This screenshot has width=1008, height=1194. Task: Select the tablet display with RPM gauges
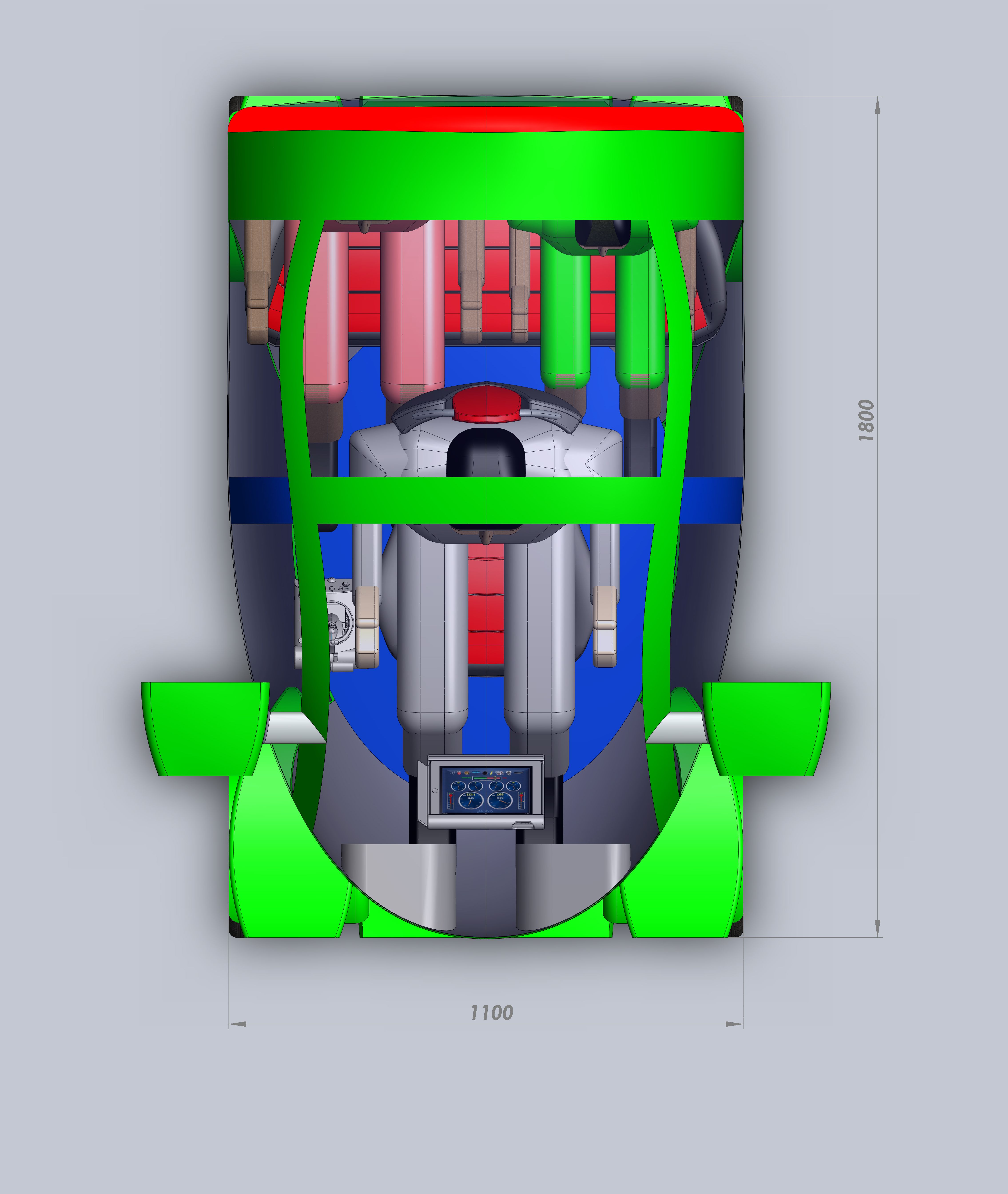click(486, 791)
